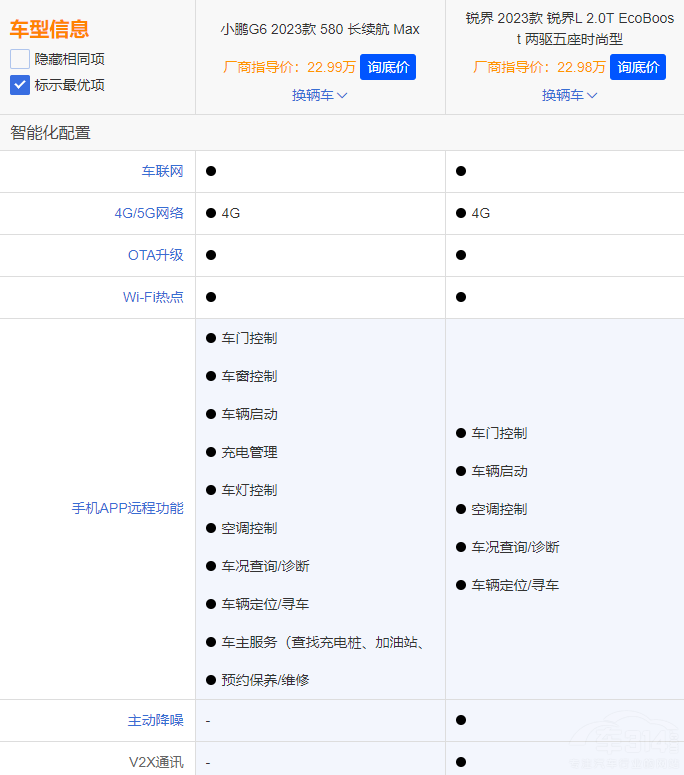The image size is (684, 775).
Task: Open the 4G/5G网络 parameter link
Action: click(149, 213)
